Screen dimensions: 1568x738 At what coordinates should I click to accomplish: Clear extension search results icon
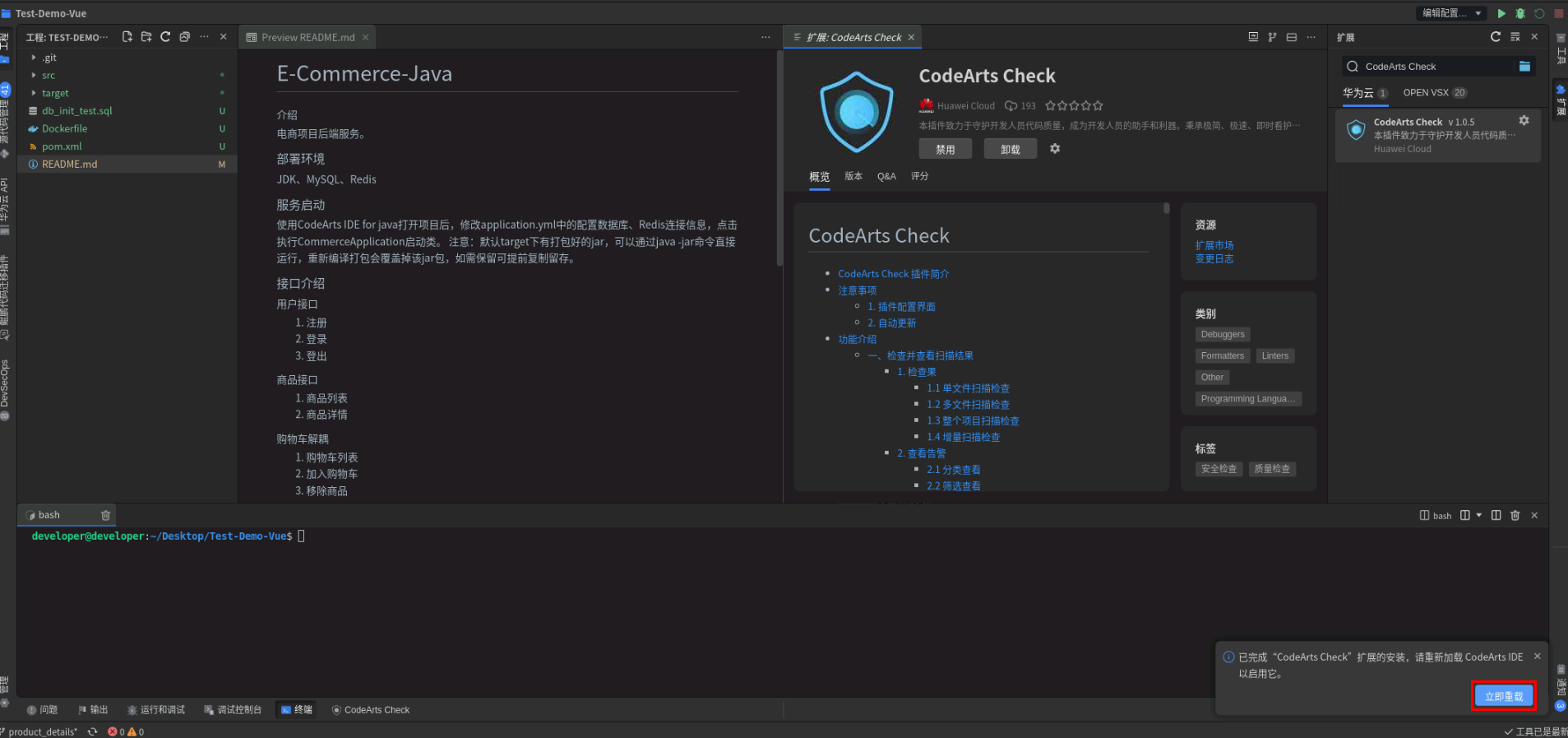[x=1515, y=37]
